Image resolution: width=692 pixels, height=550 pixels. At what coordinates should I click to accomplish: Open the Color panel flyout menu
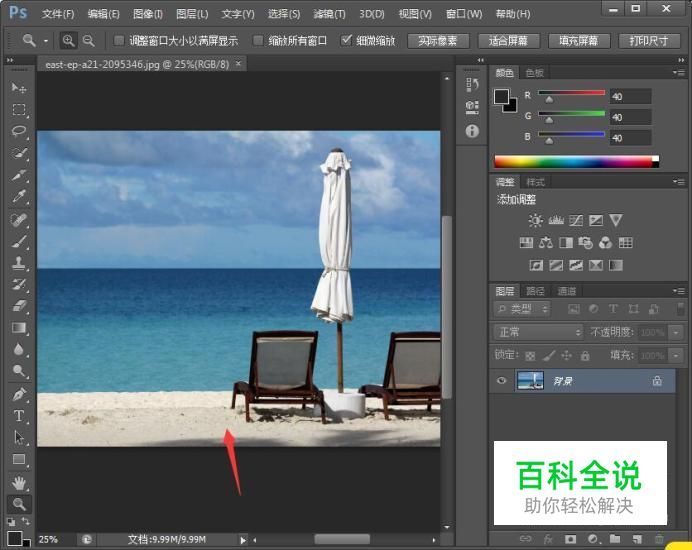point(679,72)
